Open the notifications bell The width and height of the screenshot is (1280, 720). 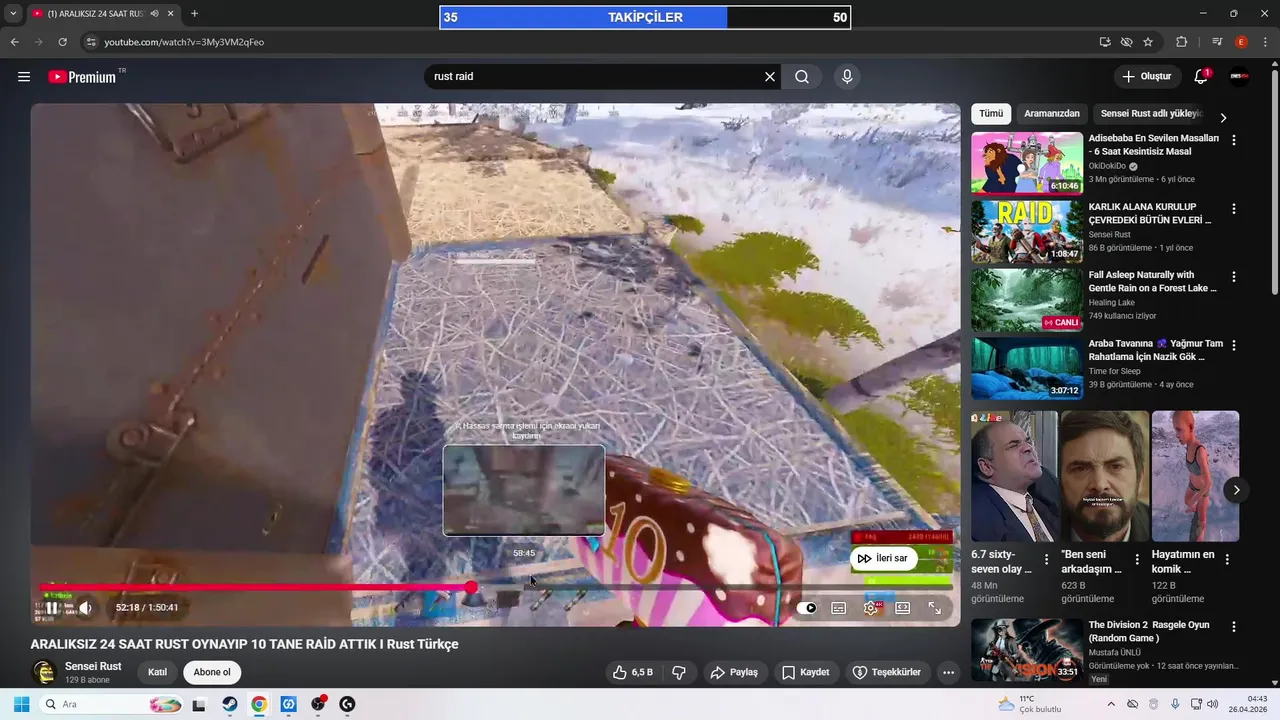pos(1202,77)
